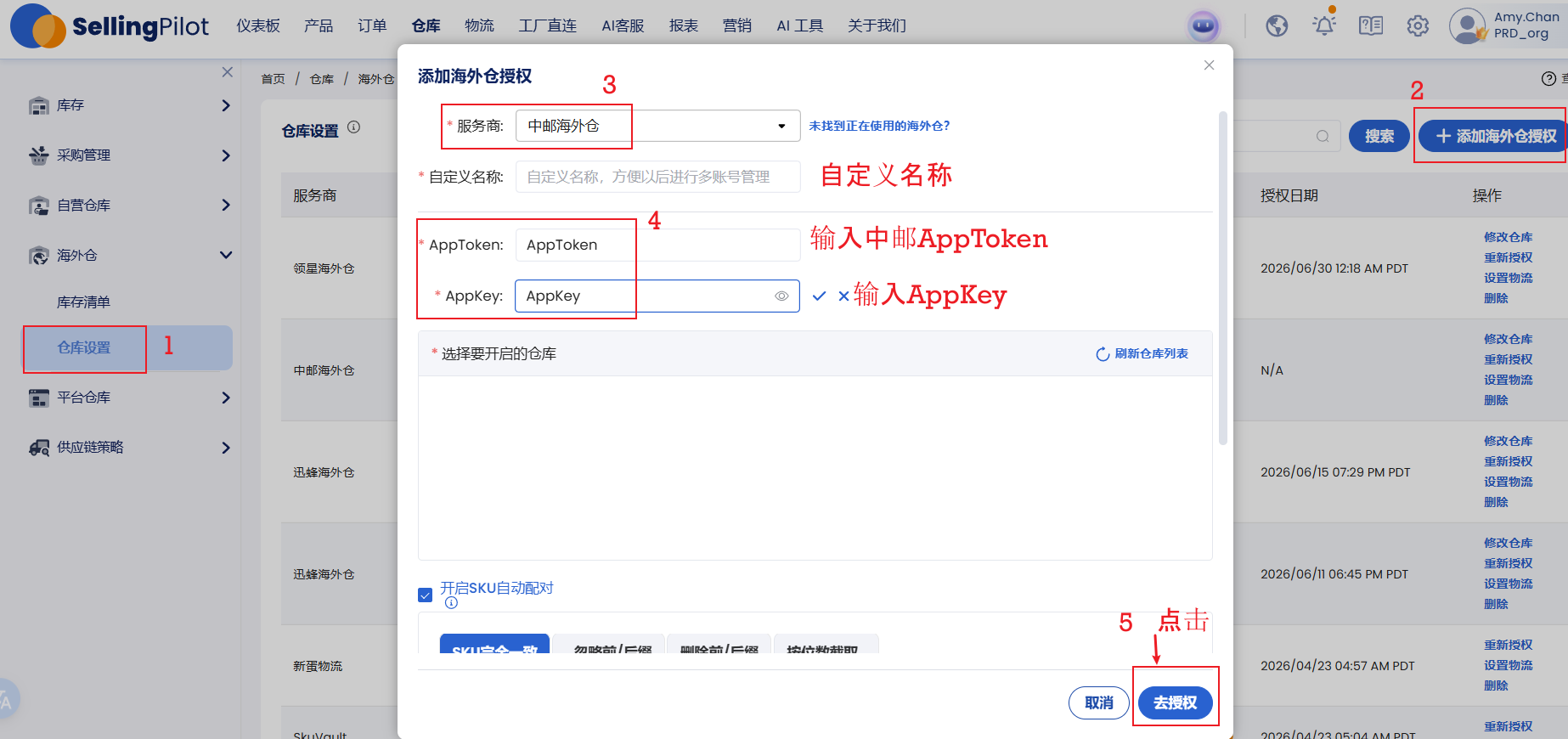Click the question mark help icon
The image size is (1568, 739).
(1548, 79)
